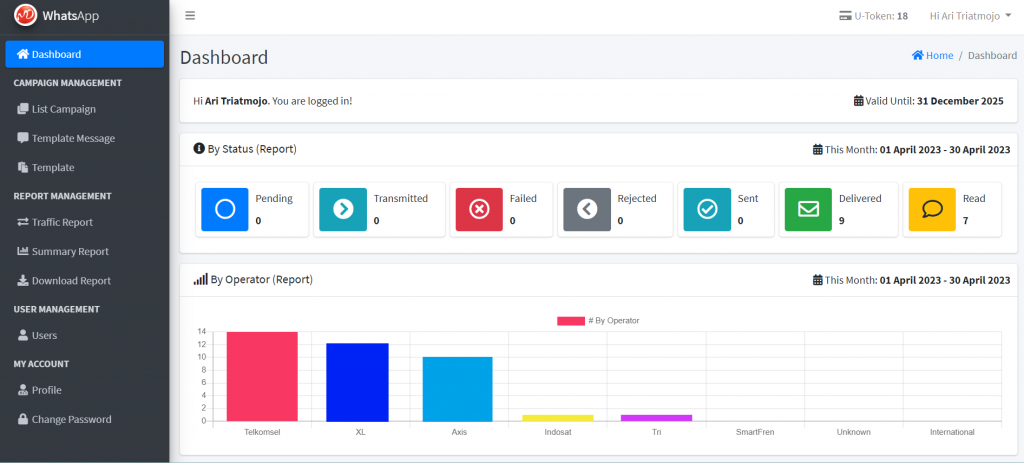Toggle the # By Operator chart legend
Image resolution: width=1024 pixels, height=463 pixels.
598,321
